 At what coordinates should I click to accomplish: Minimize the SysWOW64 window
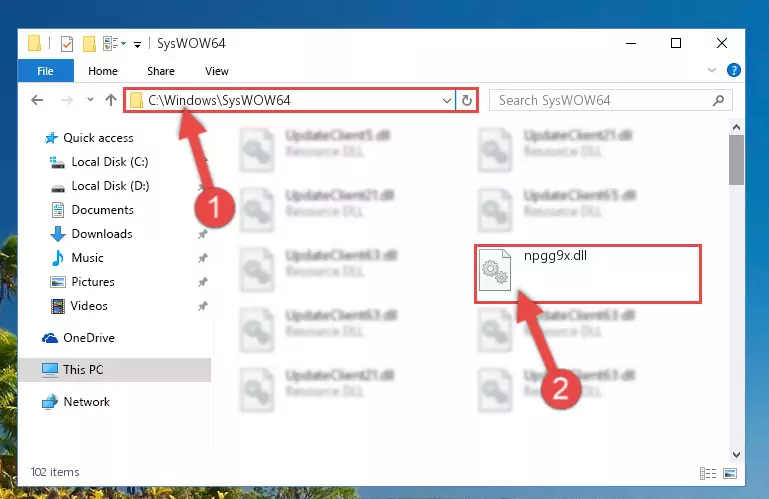[x=631, y=43]
